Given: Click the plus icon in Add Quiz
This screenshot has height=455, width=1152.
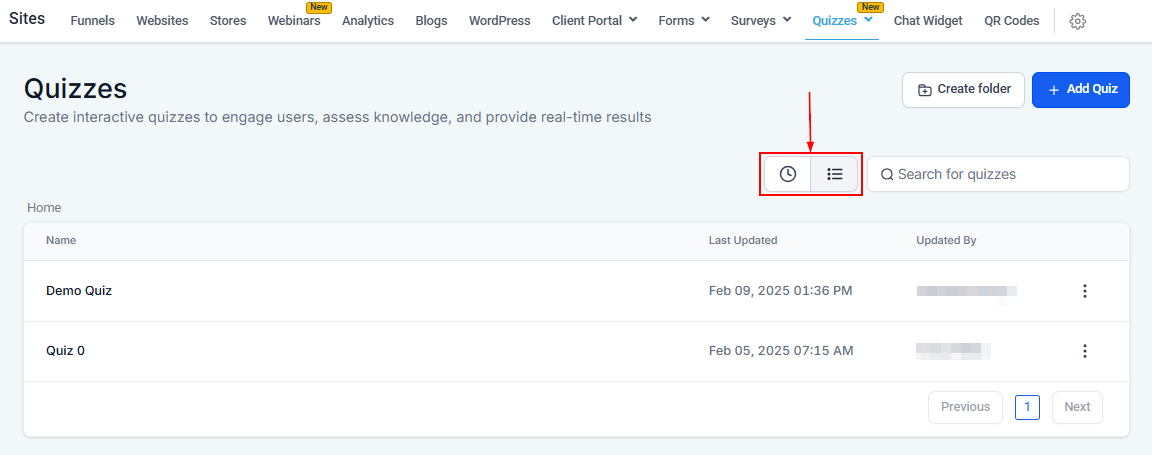Looking at the screenshot, I should click(x=1054, y=90).
